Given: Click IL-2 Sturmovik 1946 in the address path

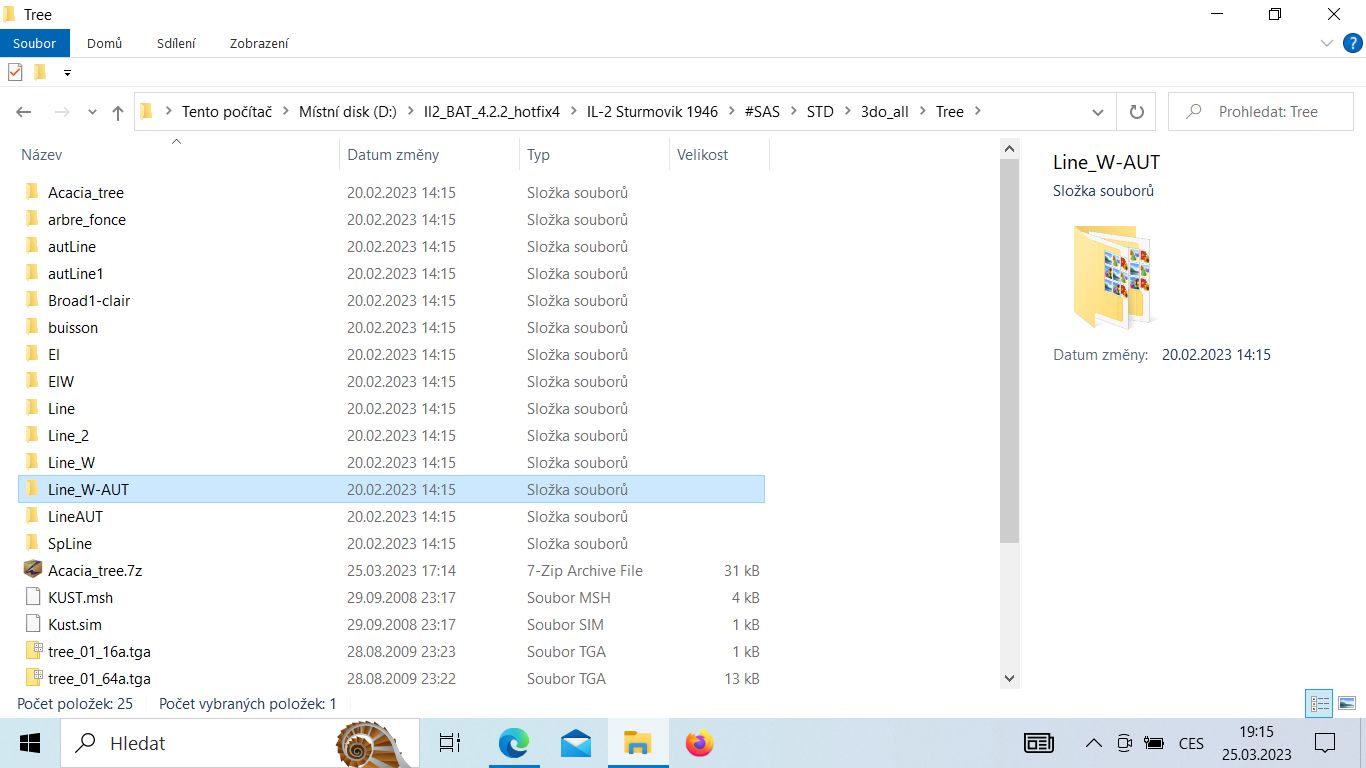Looking at the screenshot, I should tap(652, 112).
